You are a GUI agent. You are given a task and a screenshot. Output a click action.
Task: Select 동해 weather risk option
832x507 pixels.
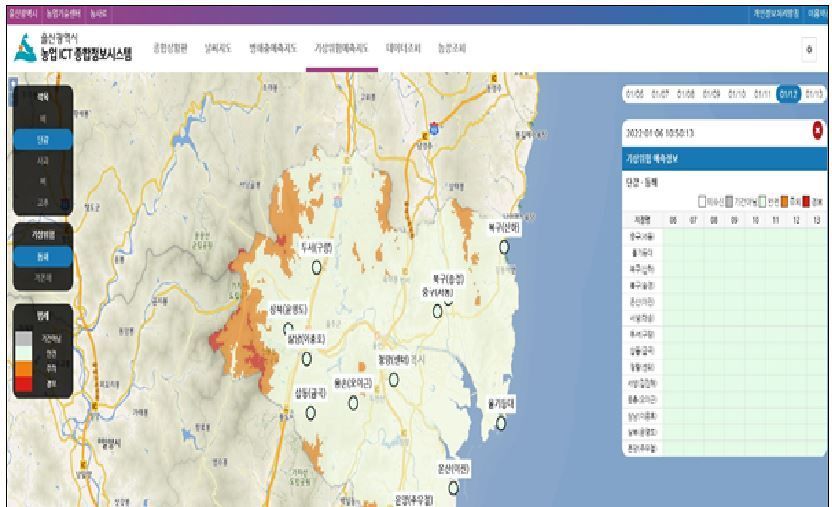click(x=42, y=256)
